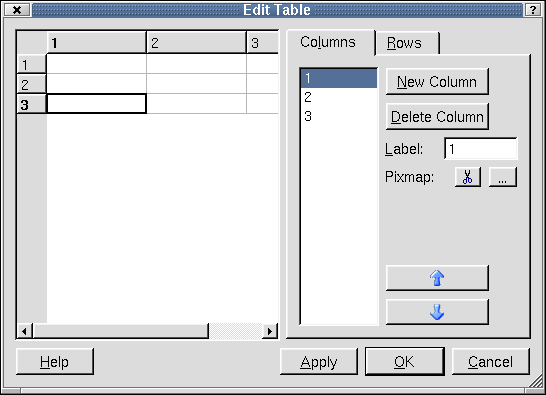546x395 pixels.
Task: Select the Columns tab
Action: (x=328, y=42)
